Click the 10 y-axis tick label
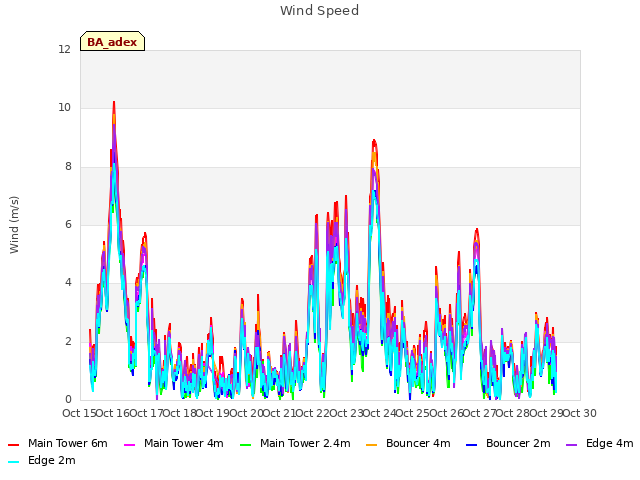Viewport: 640px width, 480px height. (x=64, y=108)
